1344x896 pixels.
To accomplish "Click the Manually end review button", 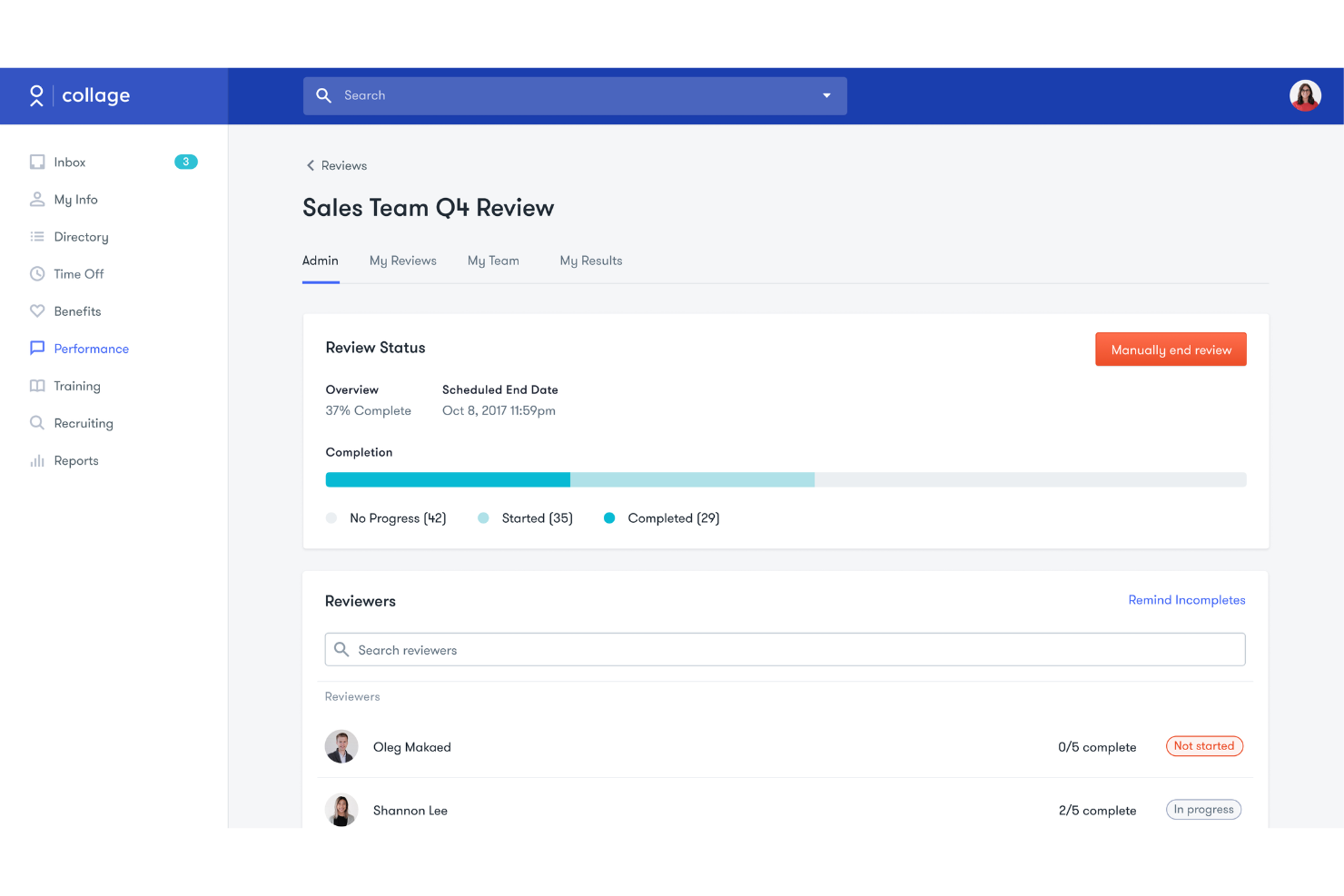I will pyautogui.click(x=1171, y=349).
